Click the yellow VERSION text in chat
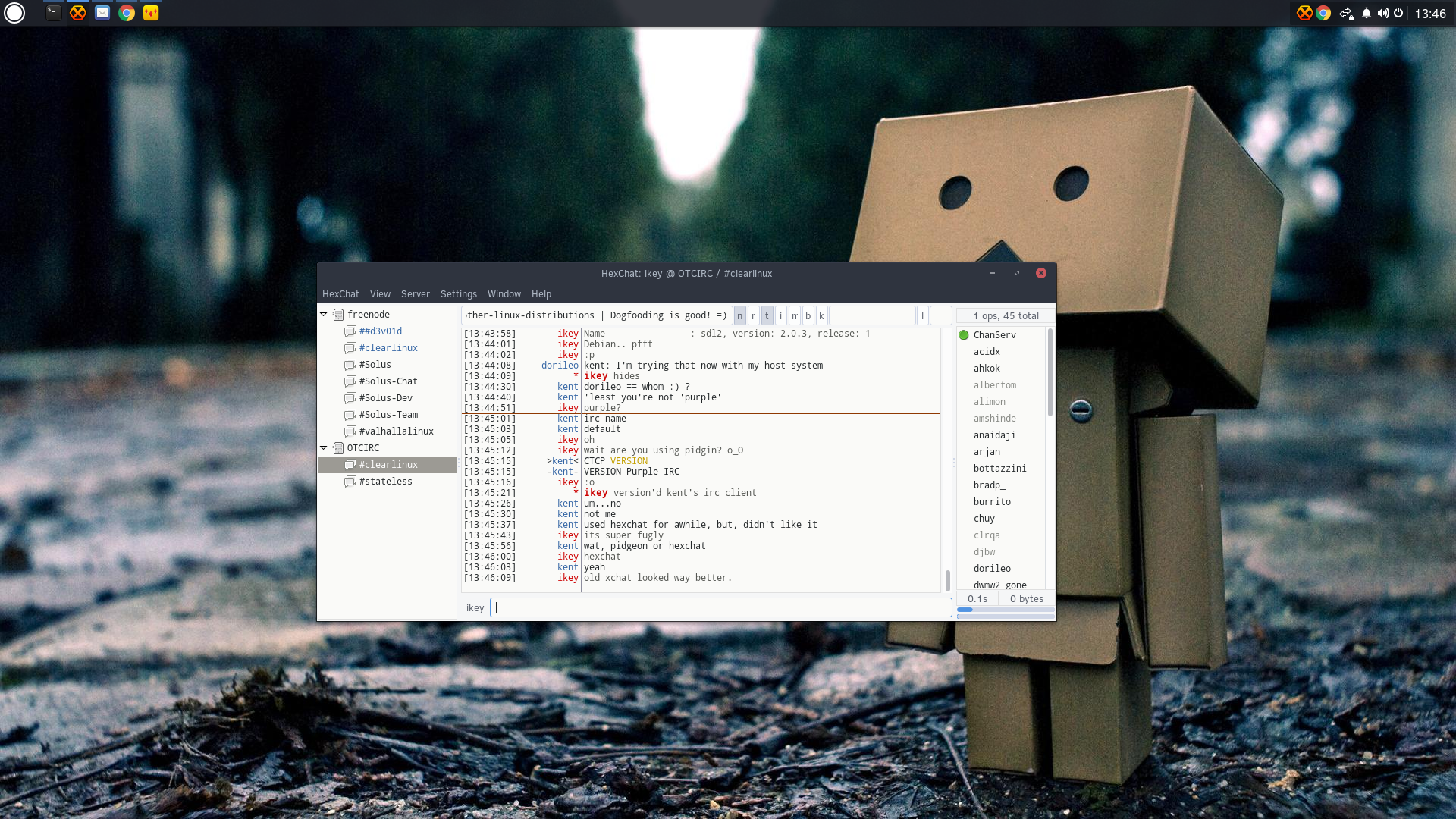1456x819 pixels. click(x=629, y=461)
